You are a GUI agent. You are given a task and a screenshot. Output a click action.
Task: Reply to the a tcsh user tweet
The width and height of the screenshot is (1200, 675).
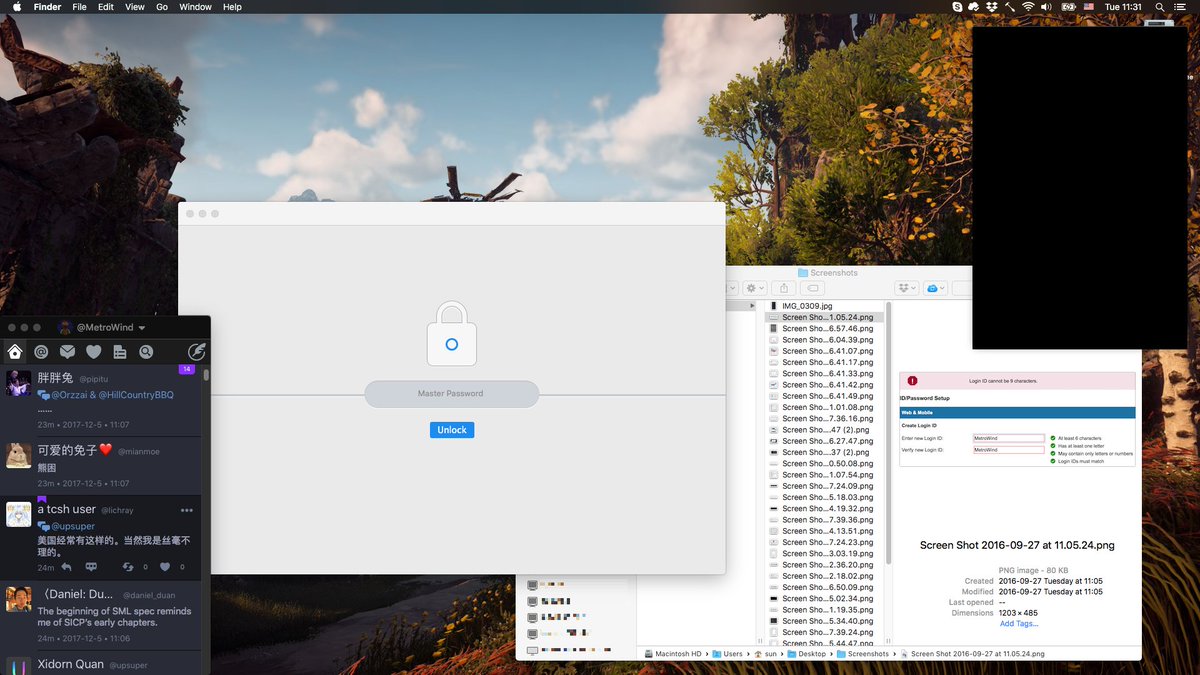[66, 567]
